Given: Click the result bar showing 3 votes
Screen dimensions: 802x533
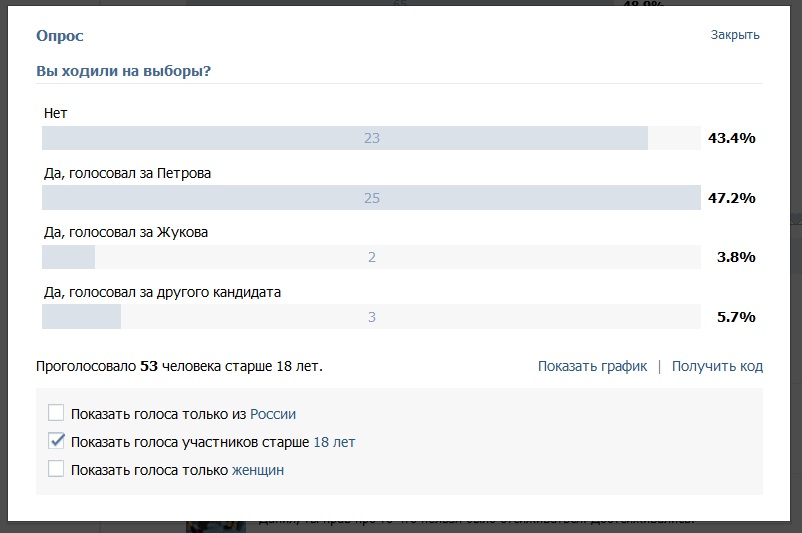Looking at the screenshot, I should [371, 317].
